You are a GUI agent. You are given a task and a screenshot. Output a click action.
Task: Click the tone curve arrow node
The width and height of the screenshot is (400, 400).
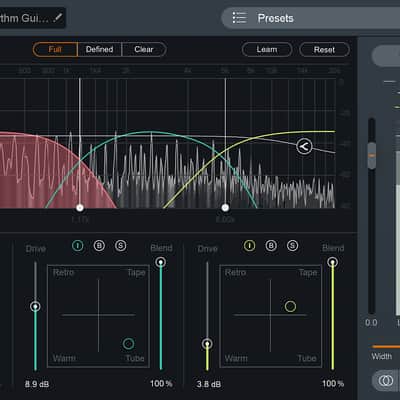[304, 146]
